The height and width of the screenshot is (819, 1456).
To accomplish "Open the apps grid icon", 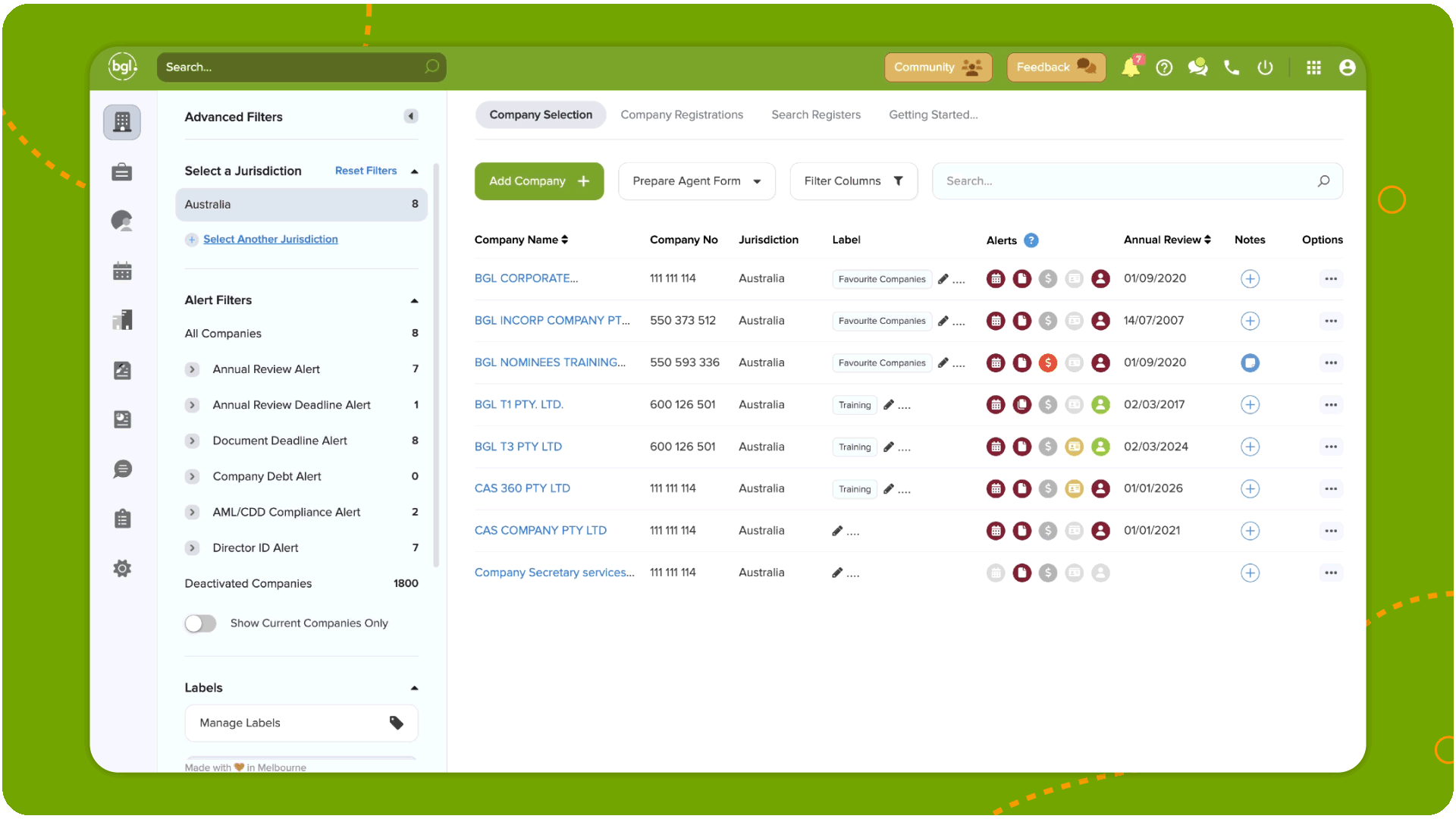I will click(1314, 67).
